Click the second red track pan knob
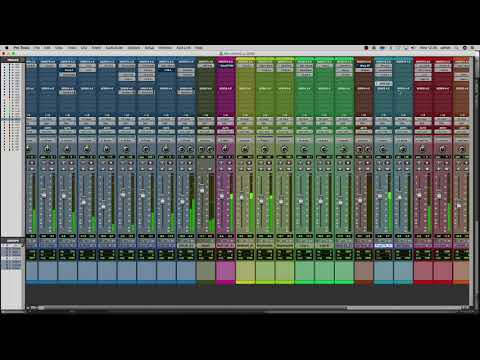Screen dimensions: 480x360 click(x=443, y=149)
